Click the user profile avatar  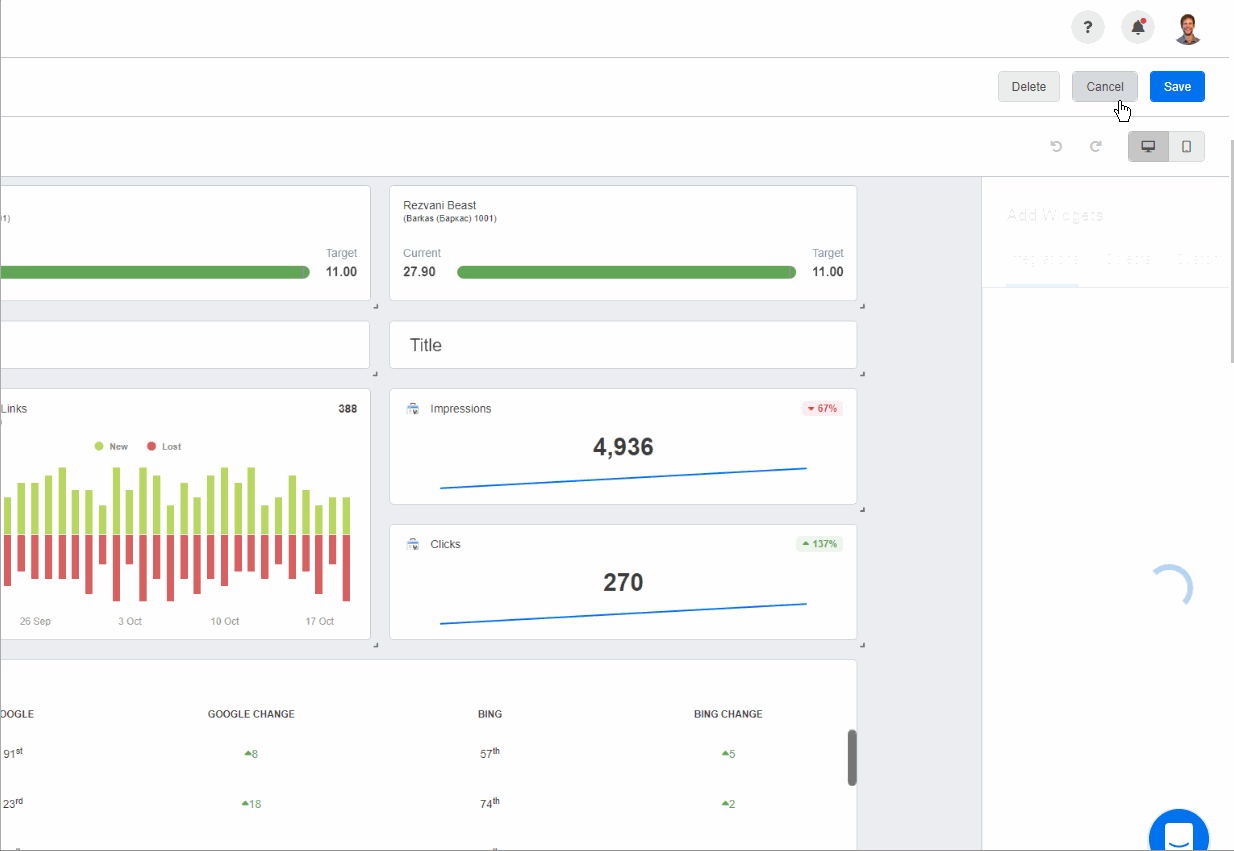(1188, 28)
